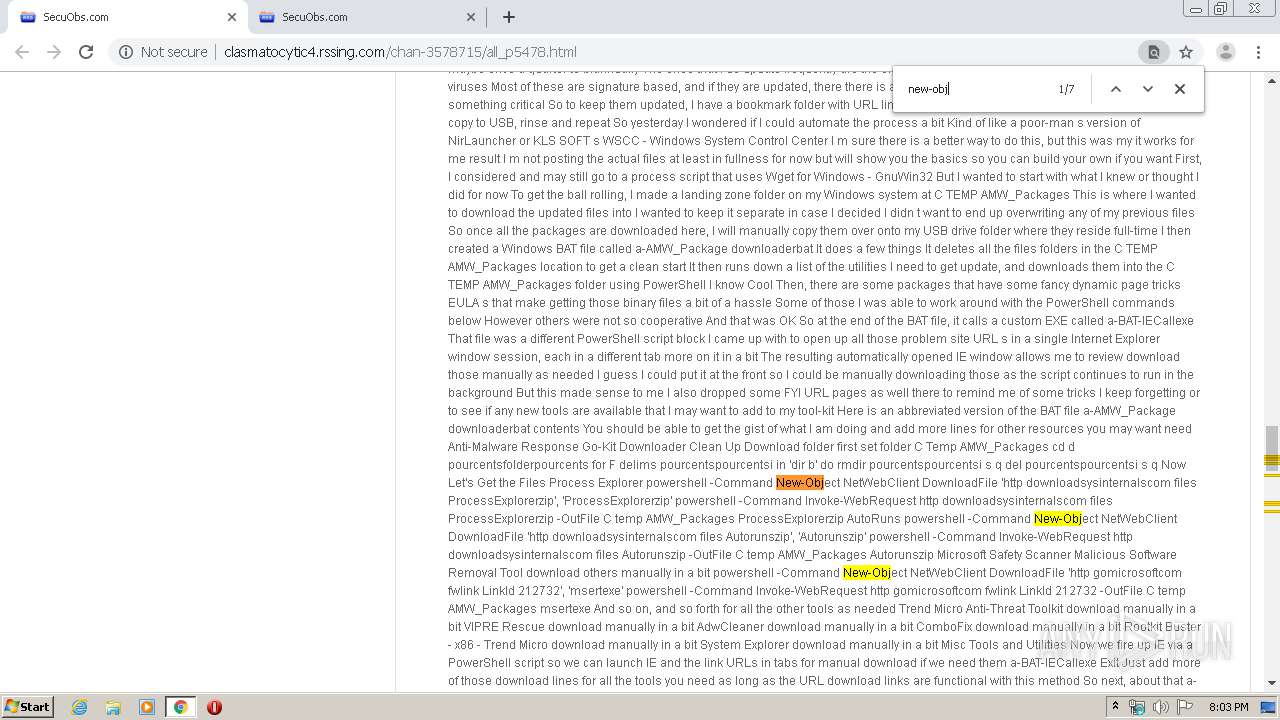Screen dimensions: 1280x720
Task: Open the Windows Start menu
Action: [x=28, y=707]
